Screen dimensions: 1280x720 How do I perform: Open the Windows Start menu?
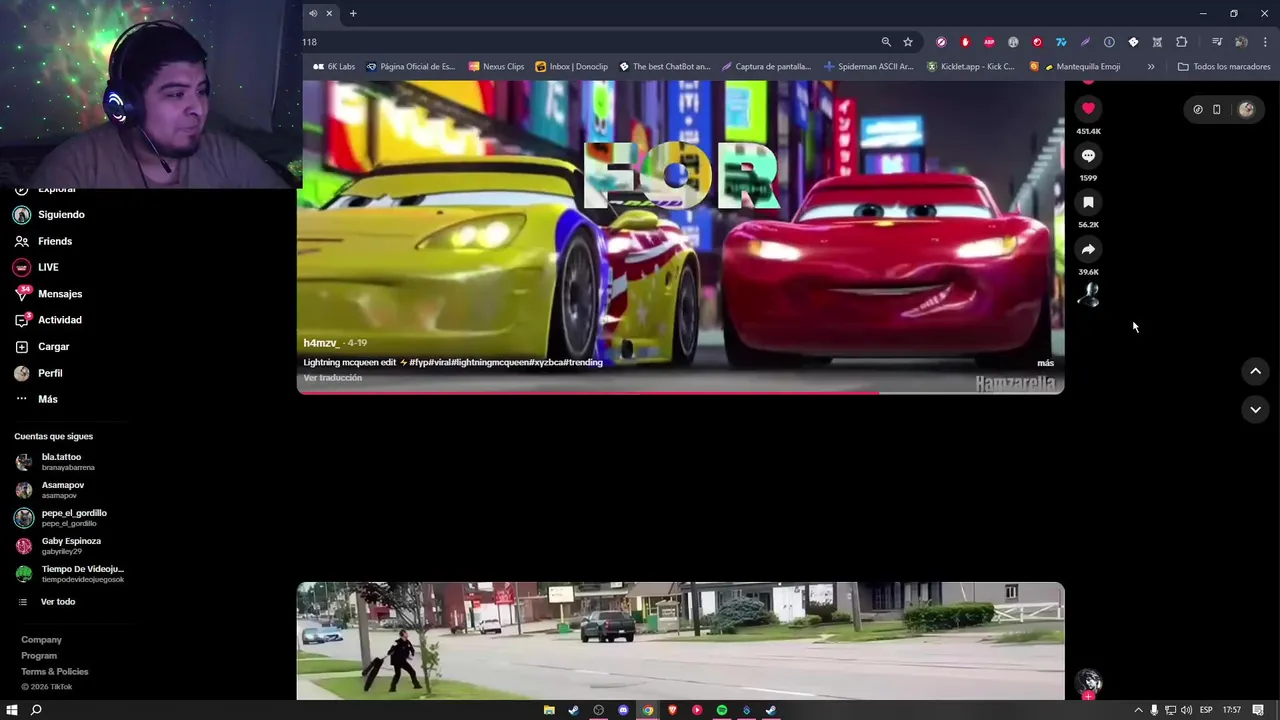click(12, 710)
